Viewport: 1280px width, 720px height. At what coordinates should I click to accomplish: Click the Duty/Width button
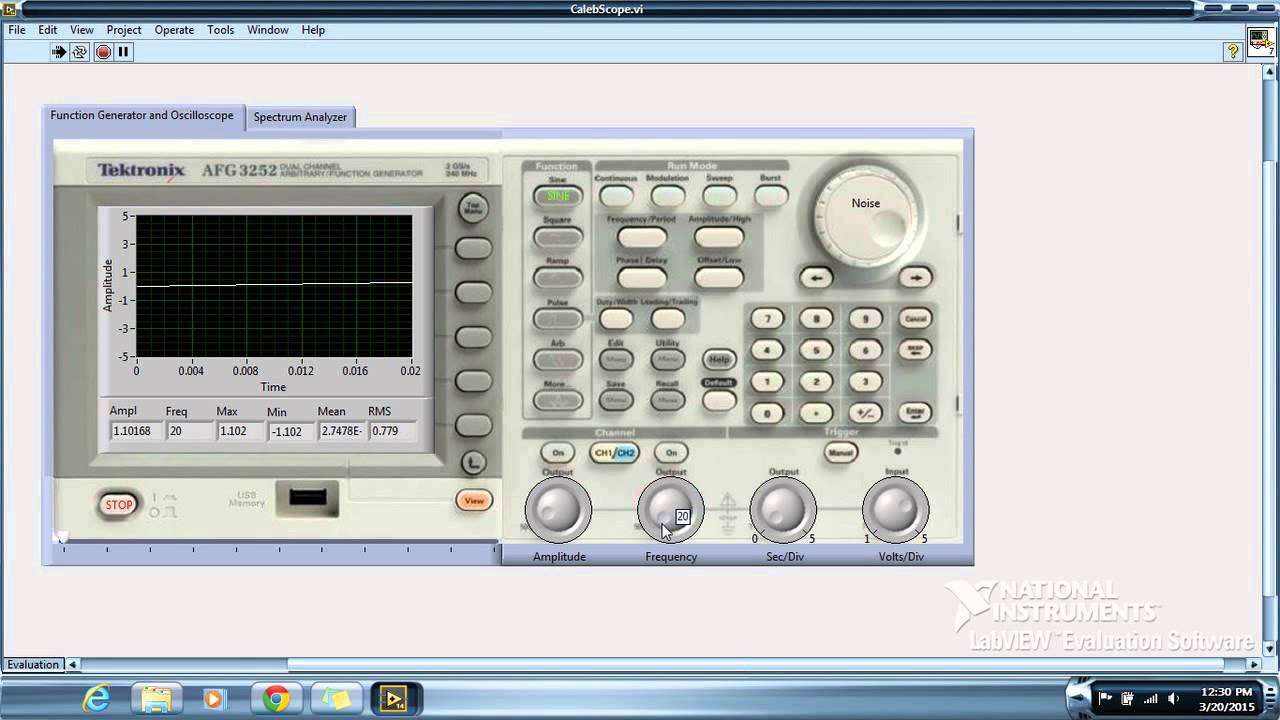tap(616, 319)
